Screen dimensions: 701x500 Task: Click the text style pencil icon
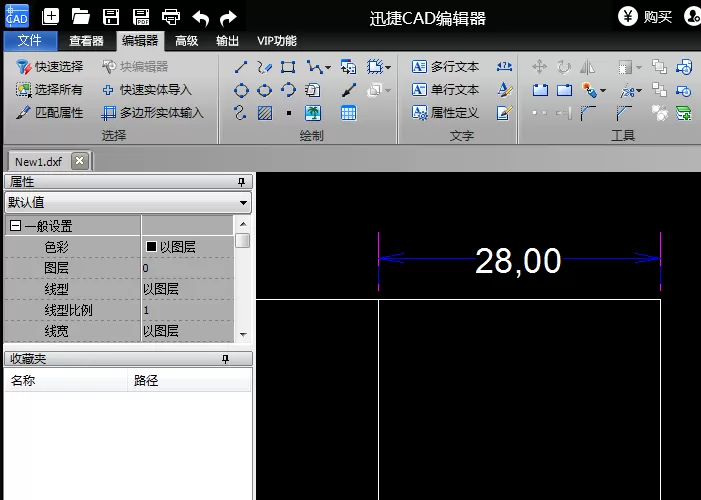coord(504,90)
